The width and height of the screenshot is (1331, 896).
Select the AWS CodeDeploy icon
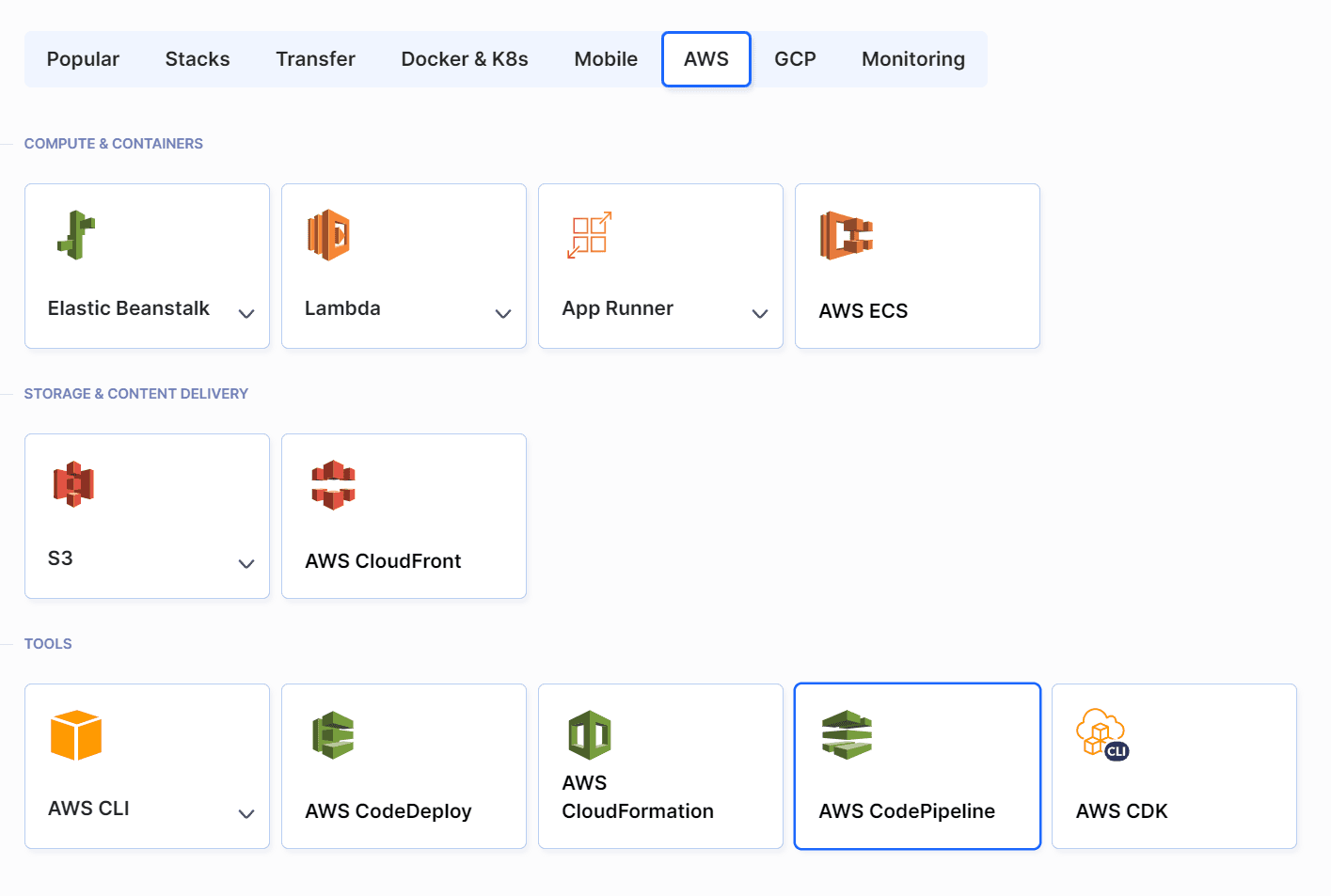point(333,734)
